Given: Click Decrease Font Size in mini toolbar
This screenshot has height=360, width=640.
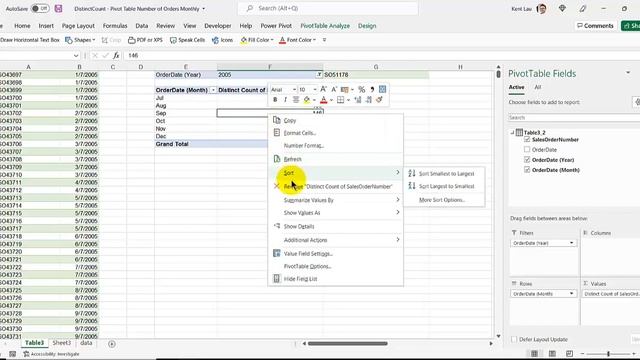Looking at the screenshot, I should coord(334,89).
